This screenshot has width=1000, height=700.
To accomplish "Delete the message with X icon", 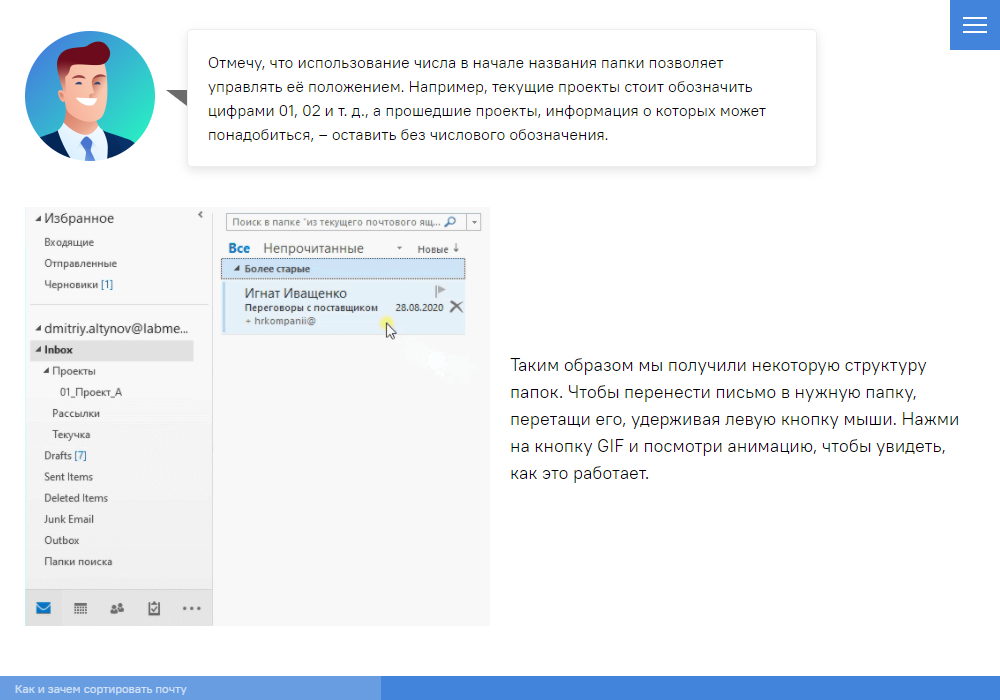I will (456, 307).
